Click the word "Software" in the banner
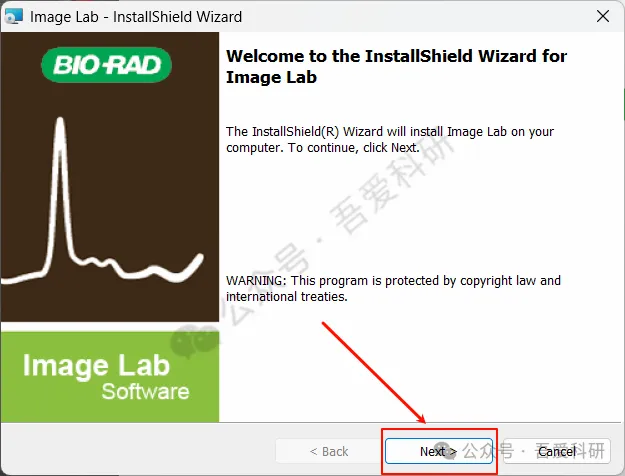 (145, 391)
